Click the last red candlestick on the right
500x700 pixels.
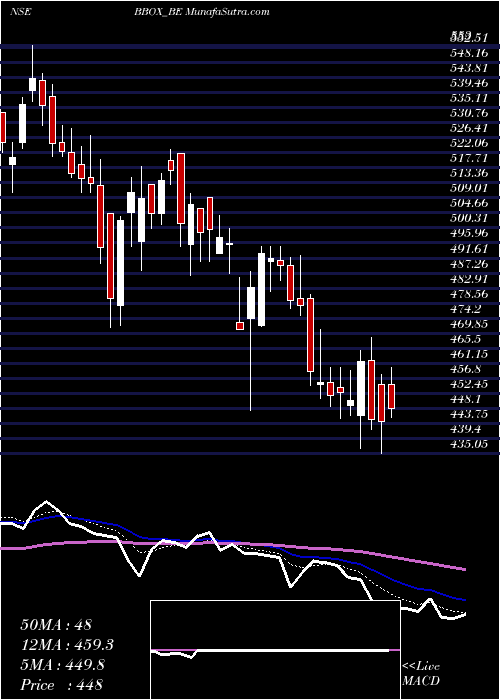pyautogui.click(x=392, y=396)
